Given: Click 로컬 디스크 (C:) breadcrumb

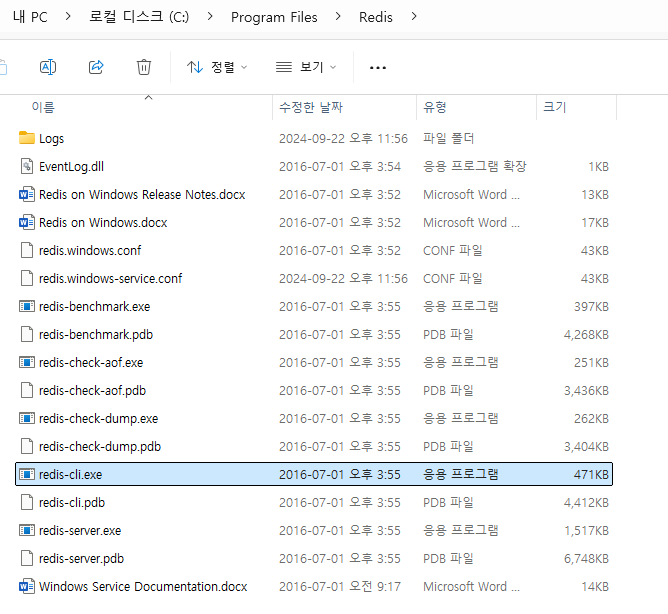Looking at the screenshot, I should pos(139,17).
